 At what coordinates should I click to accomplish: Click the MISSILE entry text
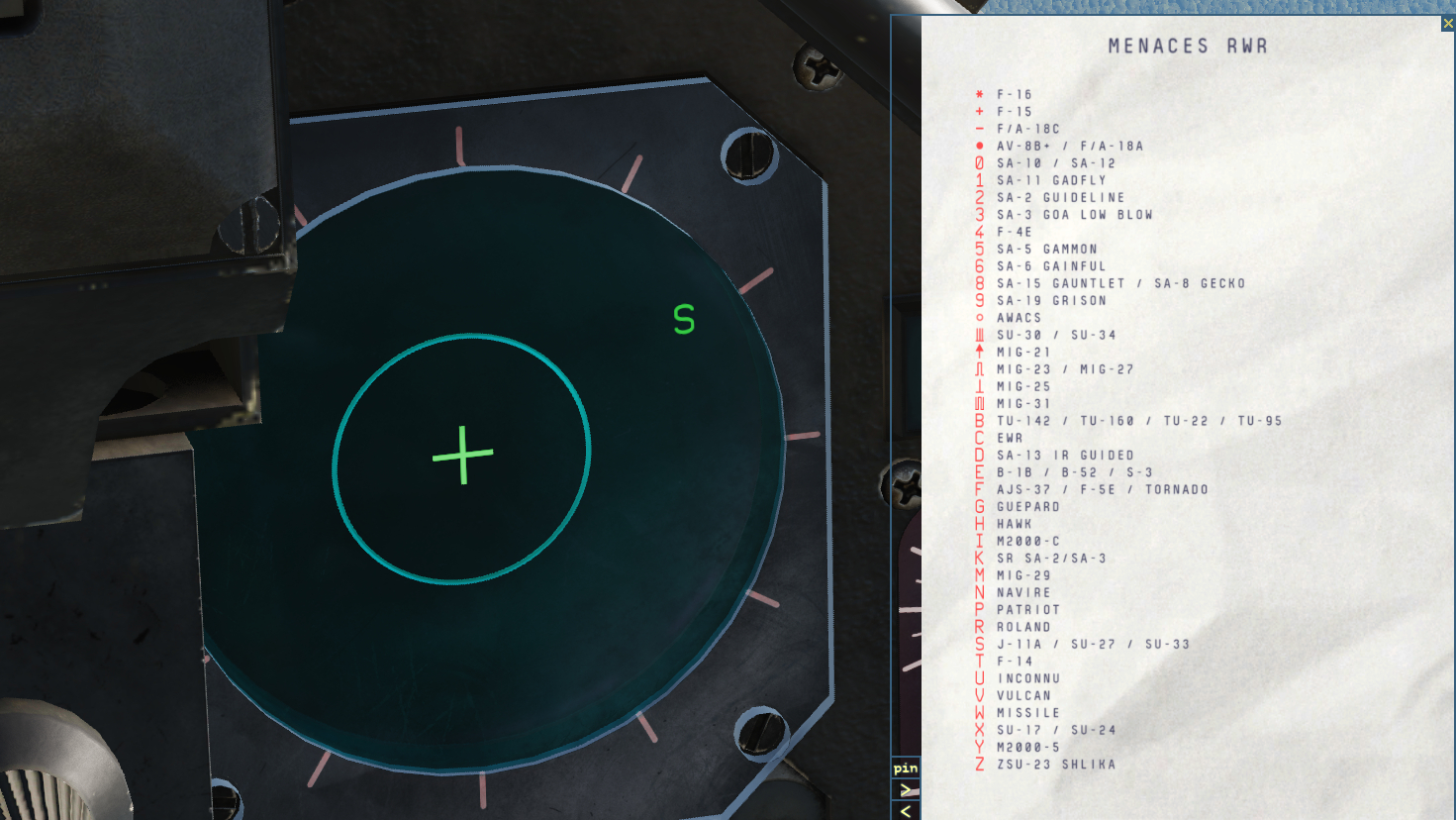[x=1028, y=712]
